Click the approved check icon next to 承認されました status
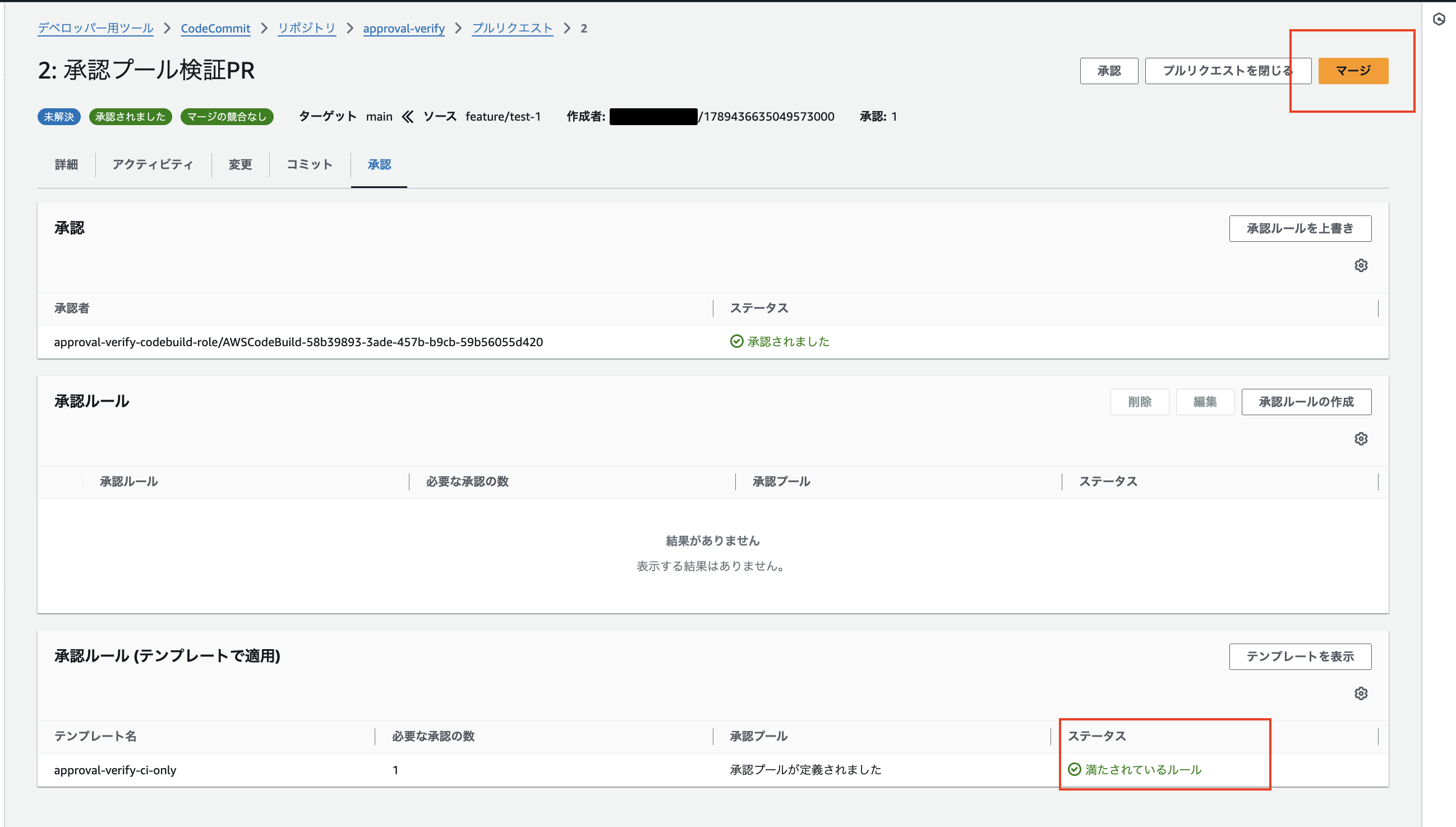The width and height of the screenshot is (1456, 827). (x=736, y=341)
